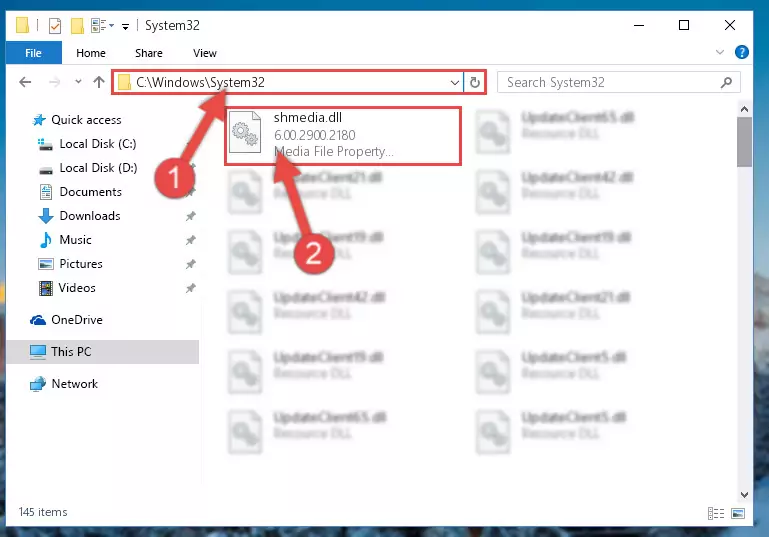
Task: Open Local Disk (D:) in the sidebar
Action: point(98,168)
